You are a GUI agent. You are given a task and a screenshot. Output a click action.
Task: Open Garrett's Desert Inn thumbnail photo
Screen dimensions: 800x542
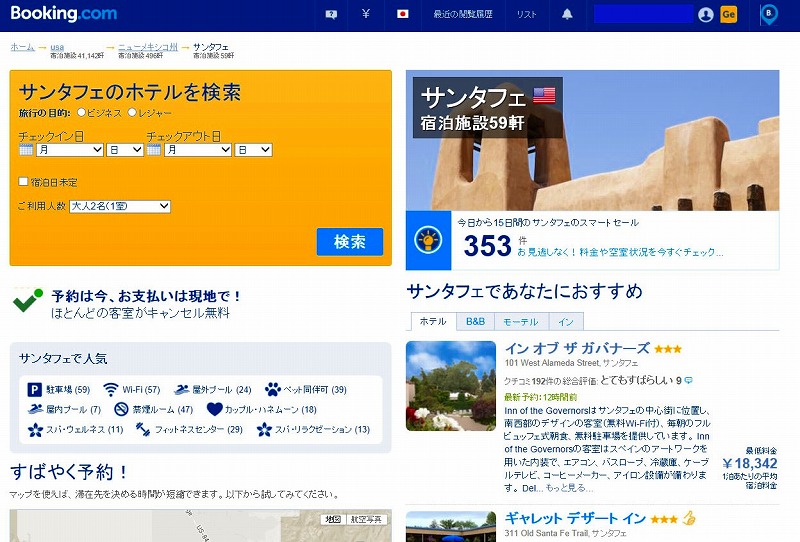click(451, 527)
